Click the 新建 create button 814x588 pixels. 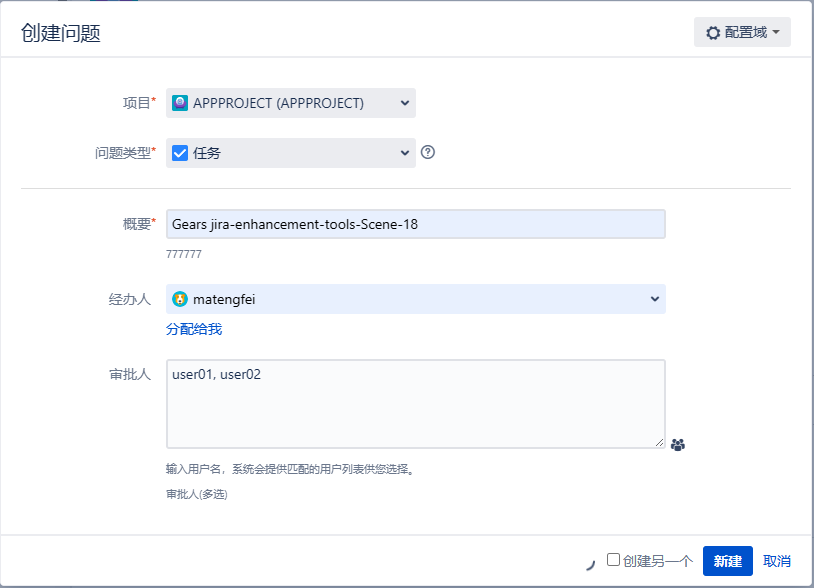pos(727,561)
